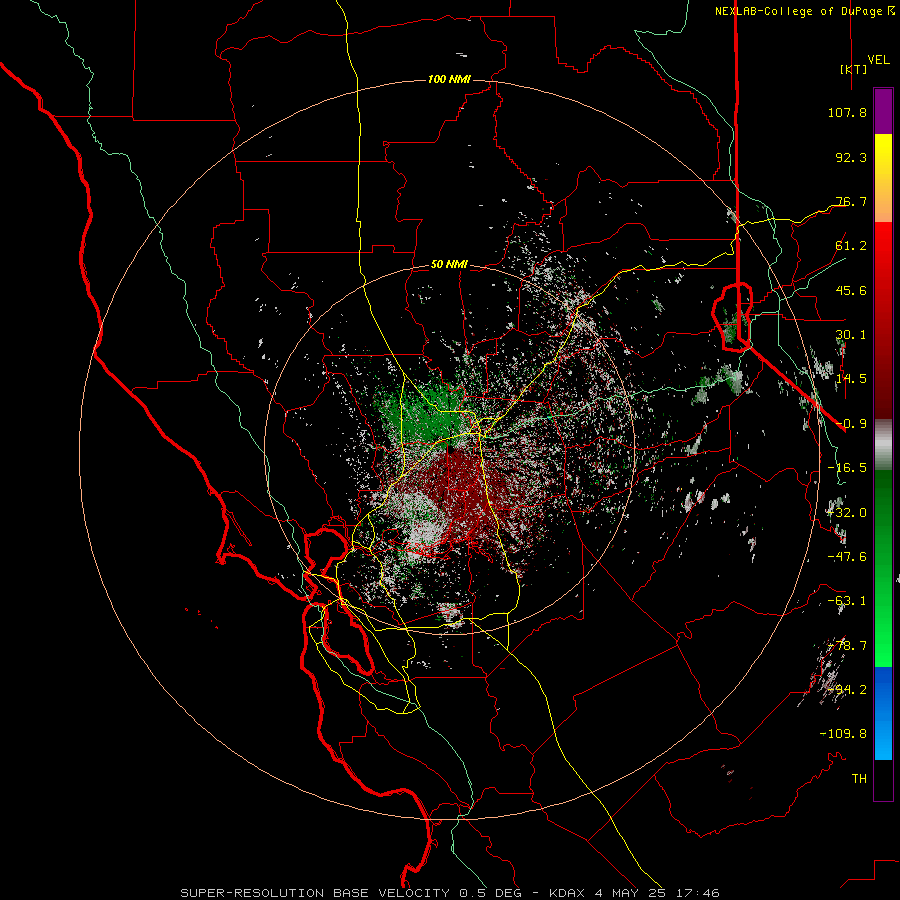Pick the yellow-orange color bar segment
The image size is (900, 900).
point(883,178)
